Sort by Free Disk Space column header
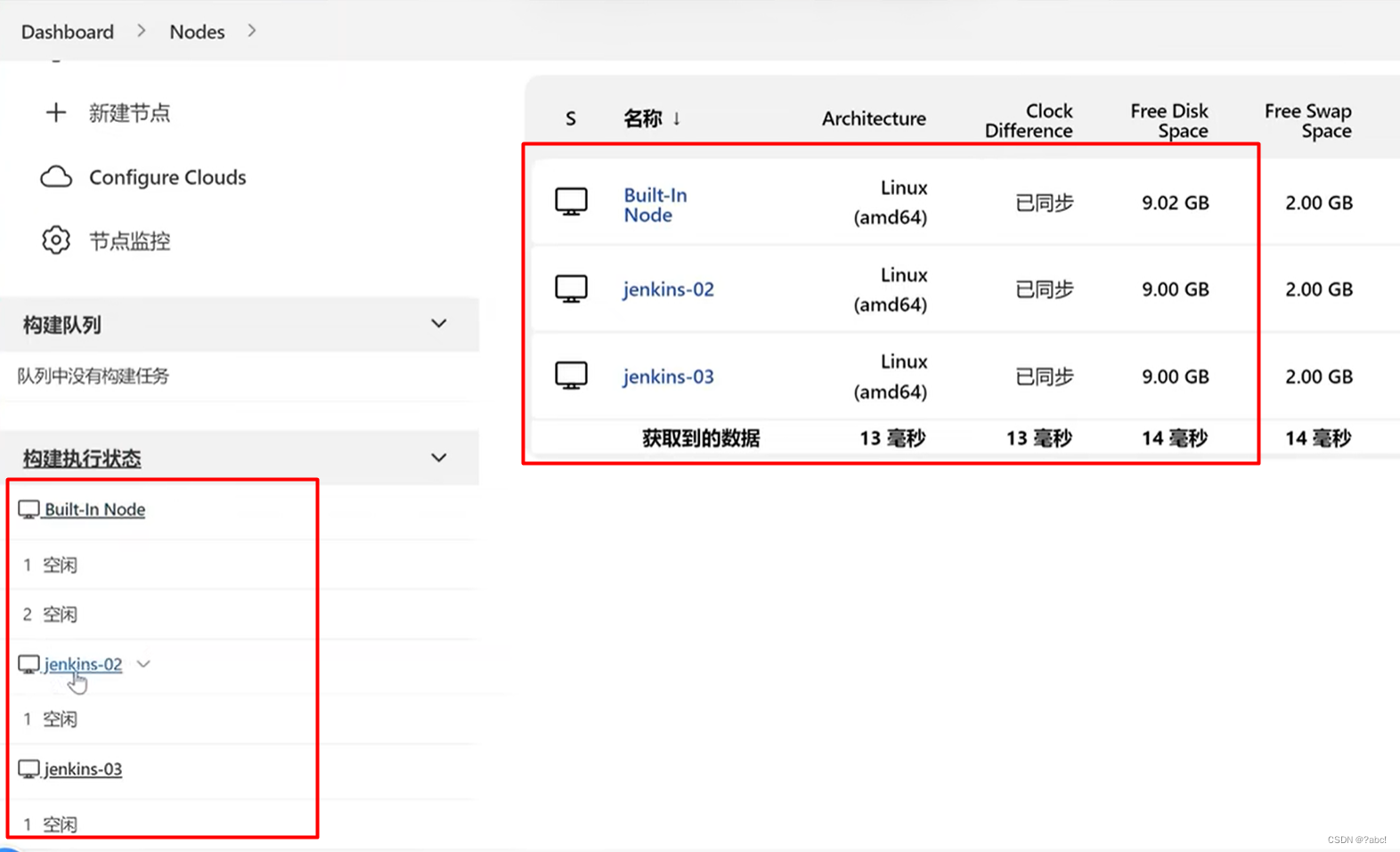This screenshot has height=852, width=1400. pyautogui.click(x=1169, y=121)
